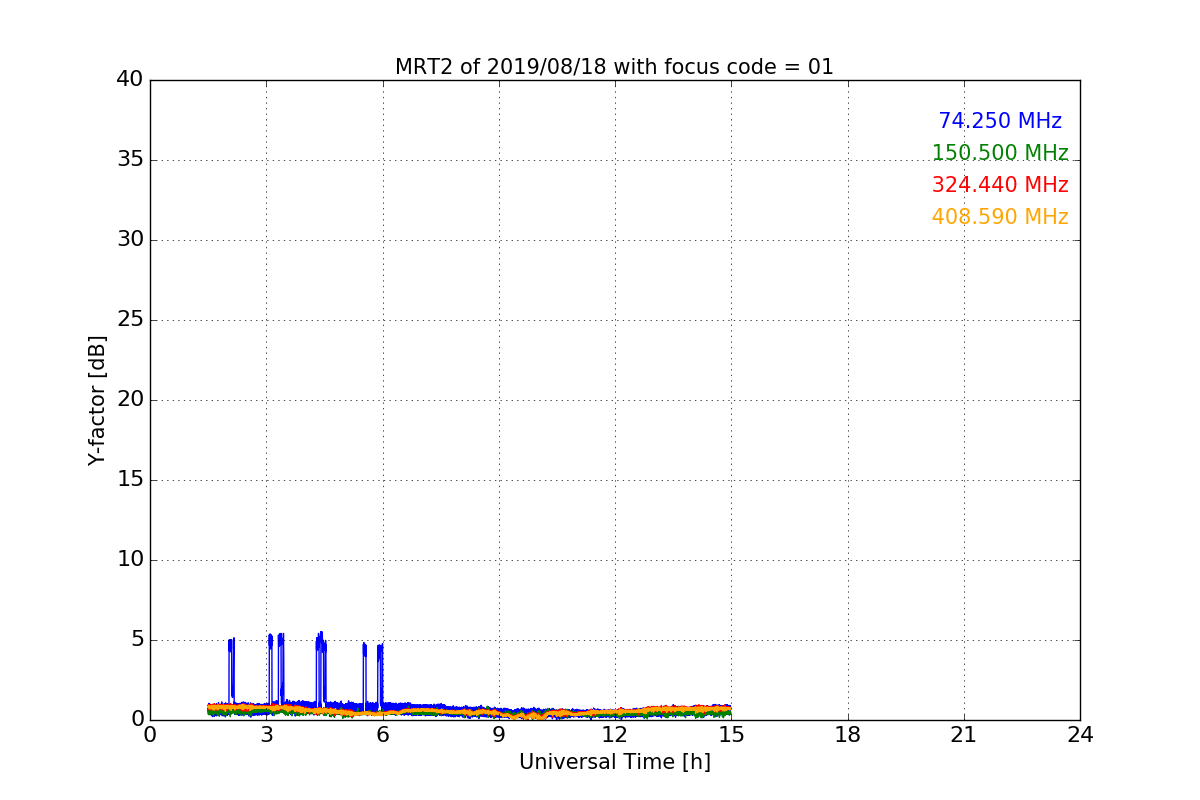Click x-axis tick label 12
Image resolution: width=1200 pixels, height=800 pixels.
point(615,735)
